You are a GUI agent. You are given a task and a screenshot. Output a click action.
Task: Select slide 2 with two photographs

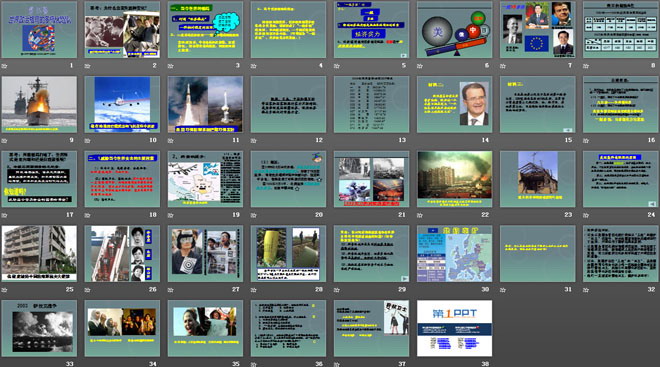[x=122, y=29]
